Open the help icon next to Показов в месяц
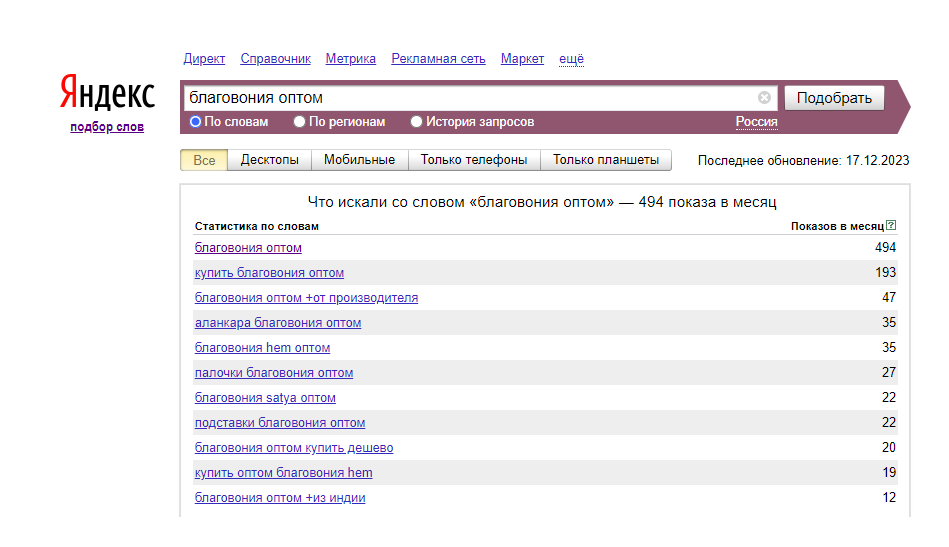Image resolution: width=949 pixels, height=547 pixels. pyautogui.click(x=891, y=225)
